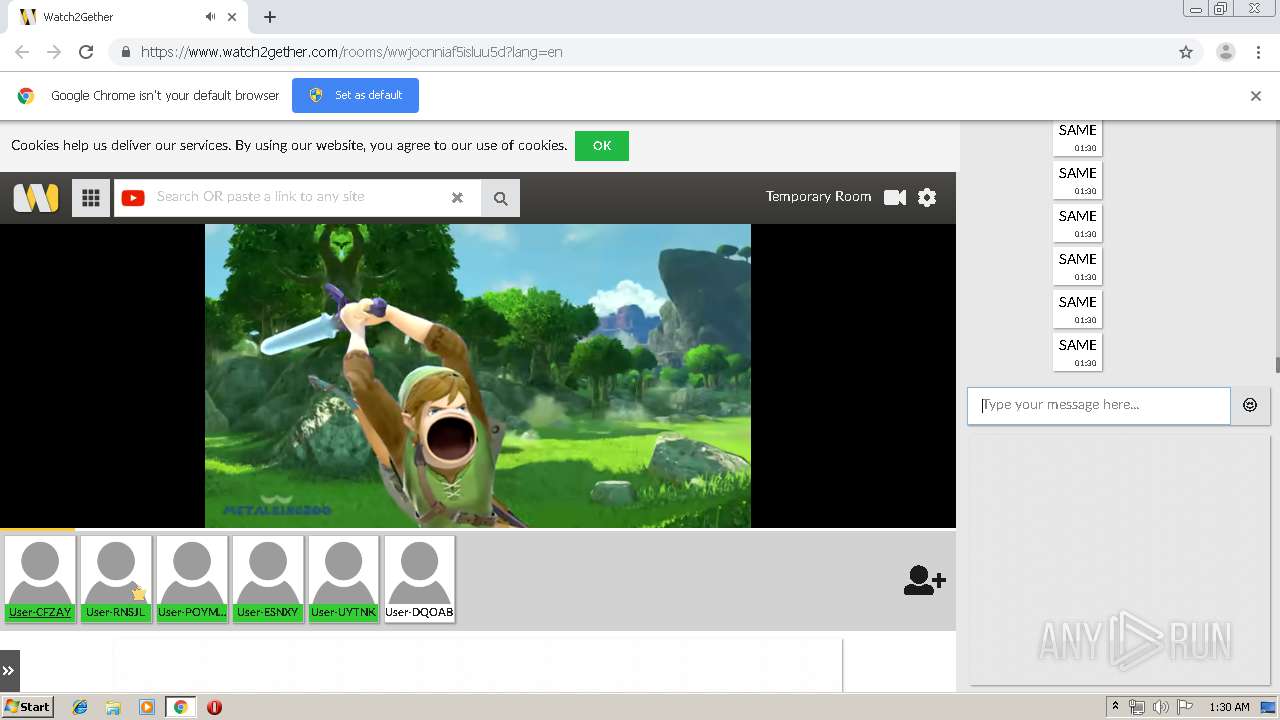This screenshot has height=720, width=1280.
Task: Dismiss the default browser notification bar
Action: tap(1256, 96)
